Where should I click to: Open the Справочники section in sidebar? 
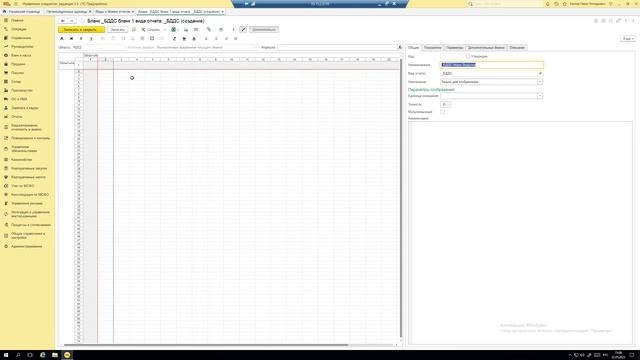[x=21, y=38]
